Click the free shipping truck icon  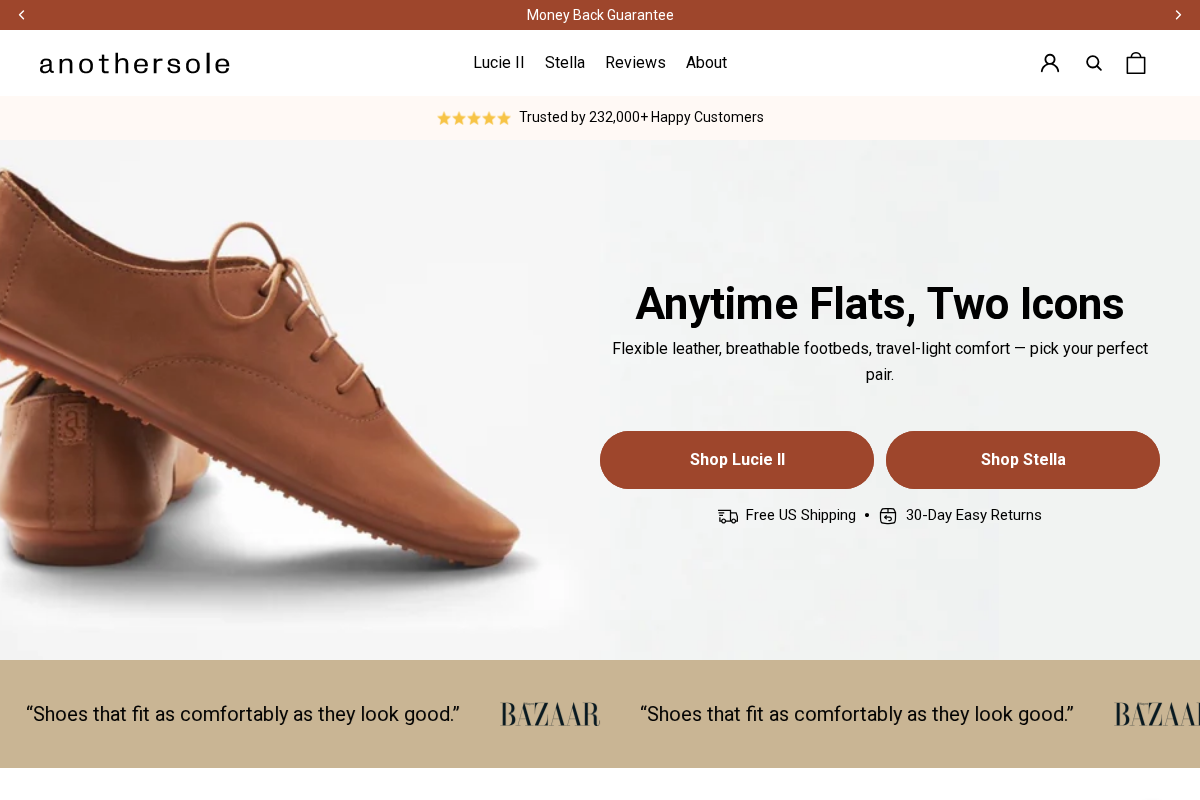pyautogui.click(x=728, y=515)
